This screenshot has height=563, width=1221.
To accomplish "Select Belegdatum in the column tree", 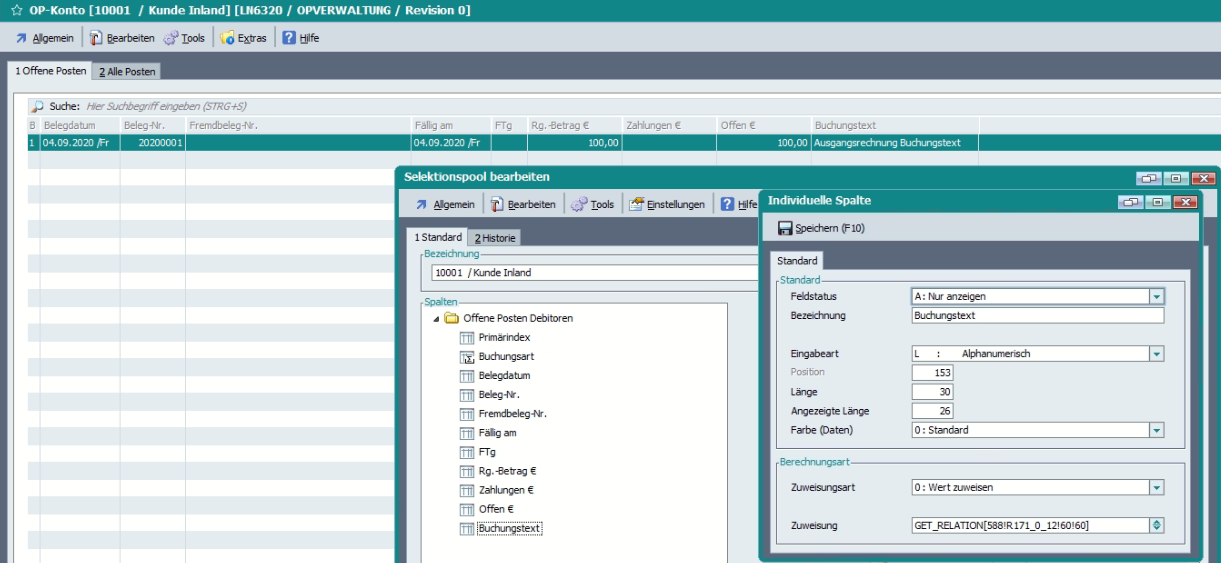I will click(x=504, y=376).
